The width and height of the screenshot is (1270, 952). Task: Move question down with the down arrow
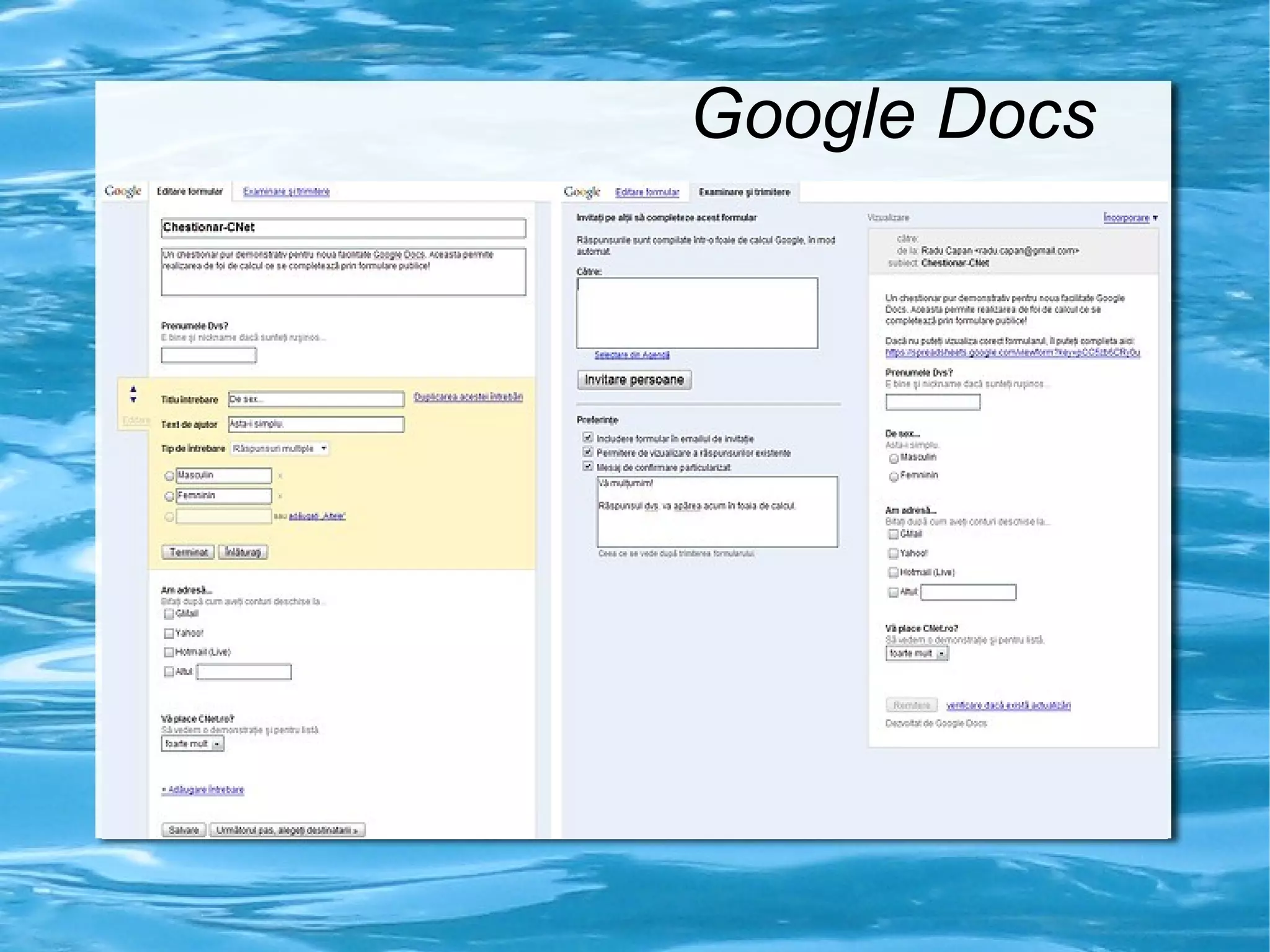point(133,400)
